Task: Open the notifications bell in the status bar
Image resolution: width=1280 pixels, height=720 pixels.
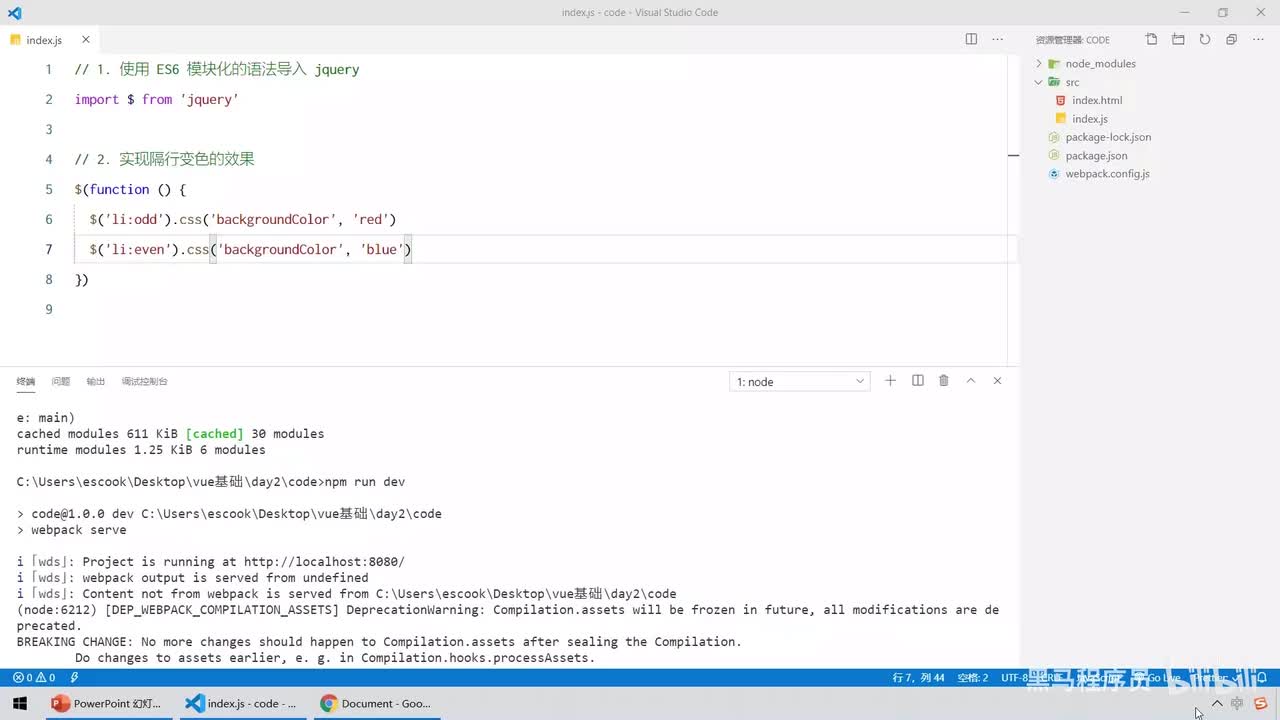Action: (1263, 677)
